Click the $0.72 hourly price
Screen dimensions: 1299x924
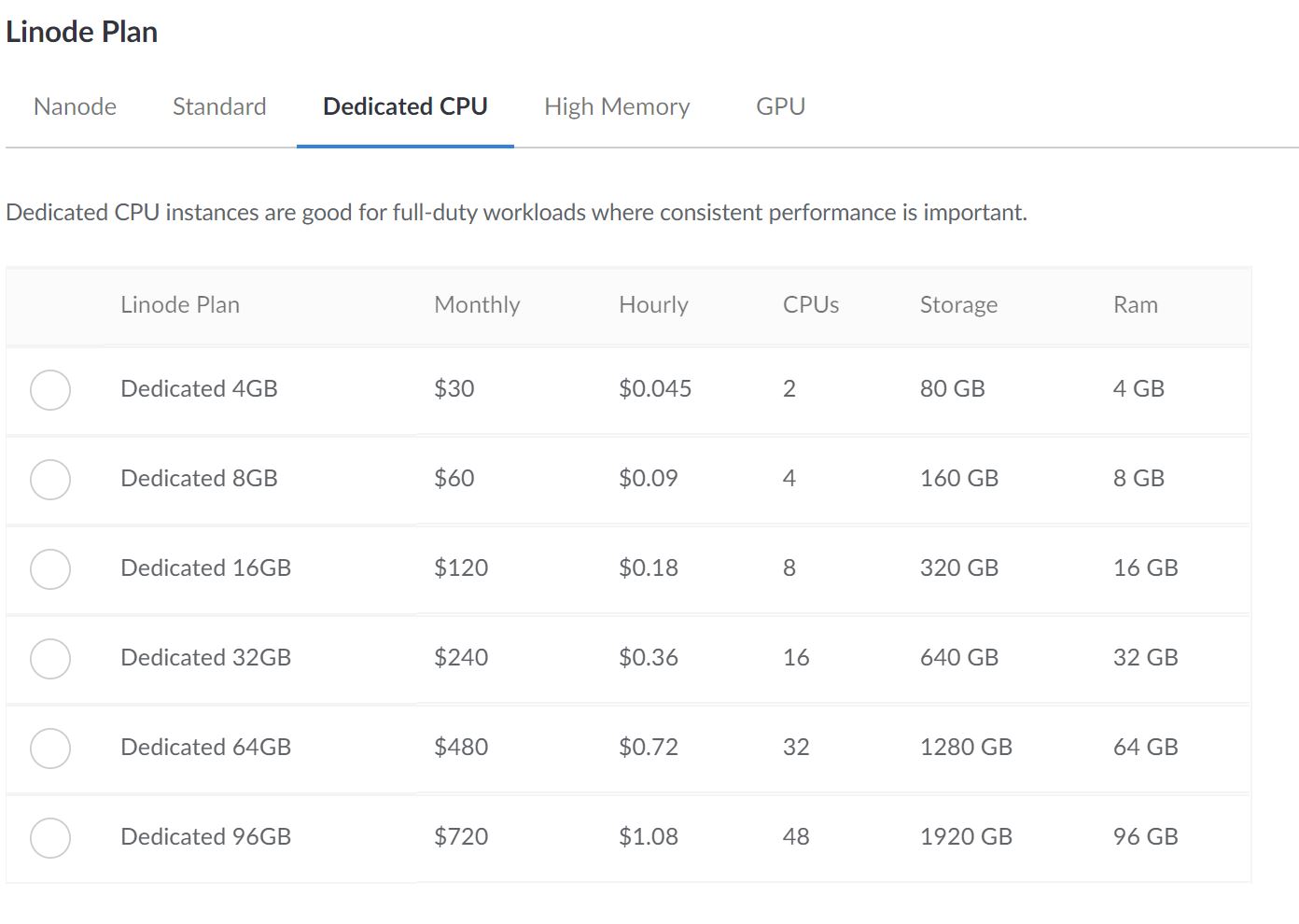click(x=648, y=748)
